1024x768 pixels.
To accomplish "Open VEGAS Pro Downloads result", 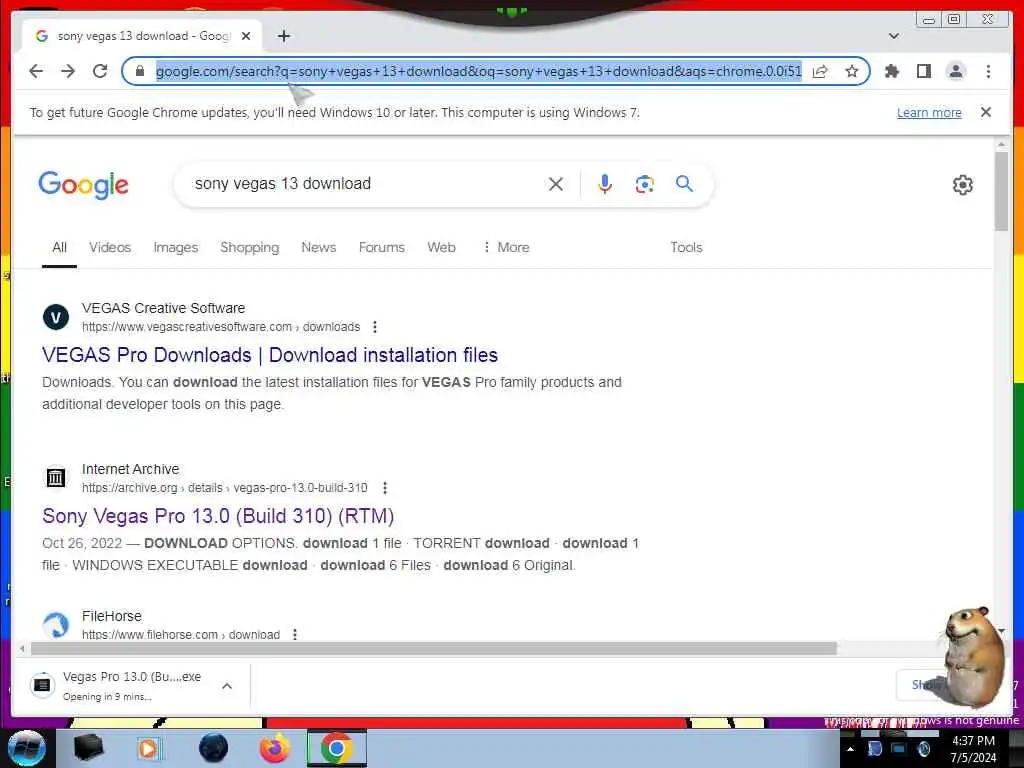I will (x=270, y=355).
